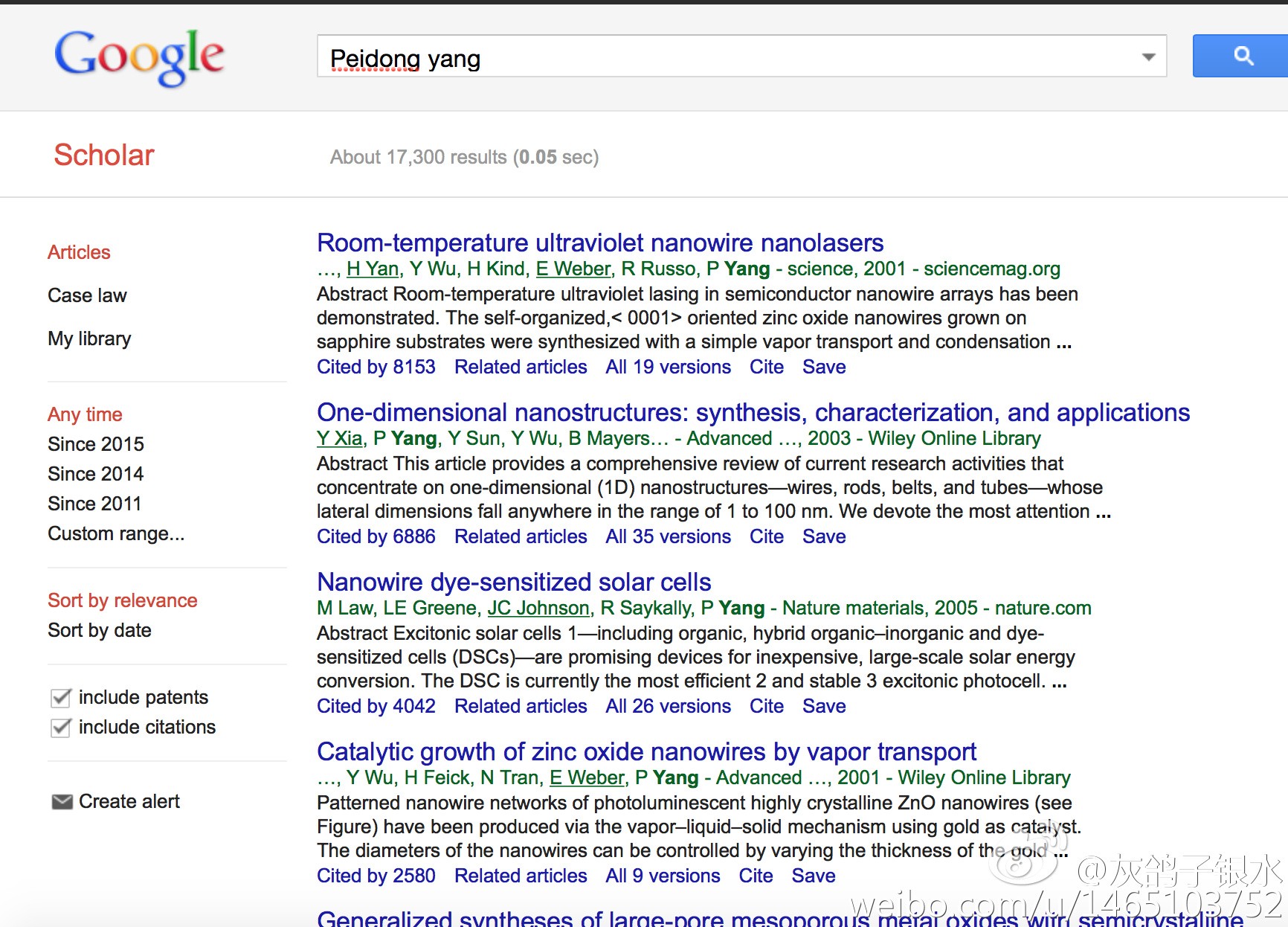Click the blue magnifier search button
Viewport: 1288px width, 927px height.
tap(1240, 56)
